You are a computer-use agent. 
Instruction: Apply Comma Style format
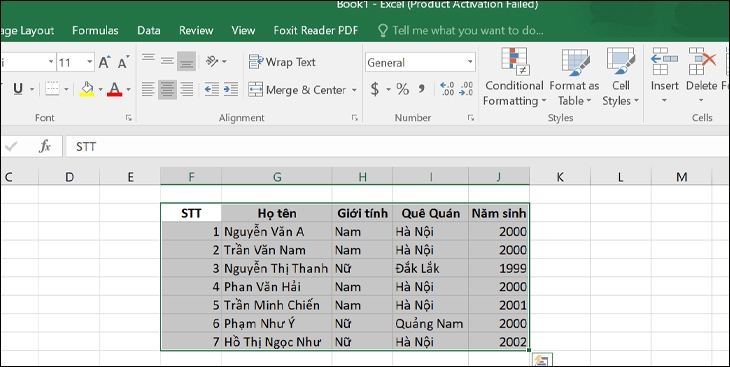click(421, 88)
